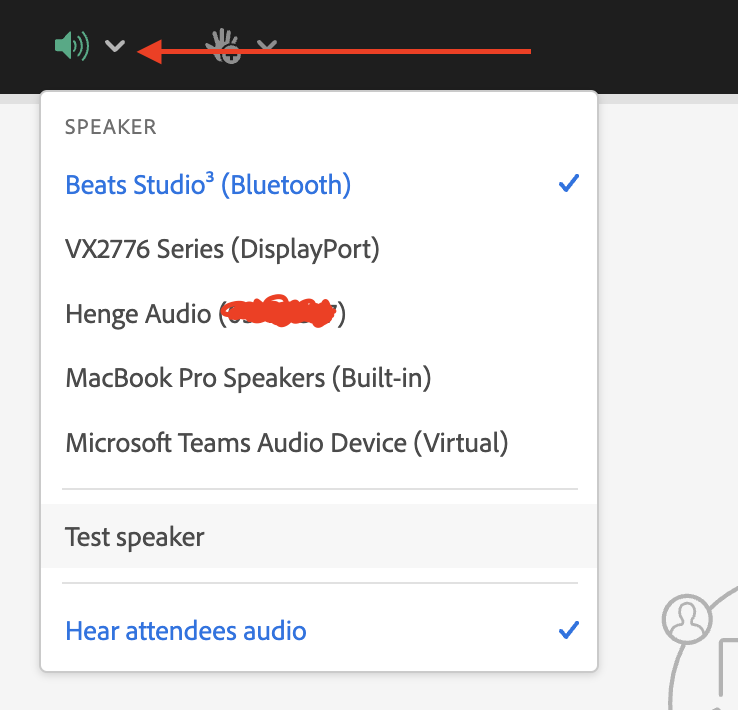The image size is (738, 710).
Task: Pick Microsoft Teams Audio Device (Virtual)
Action: click(x=319, y=442)
